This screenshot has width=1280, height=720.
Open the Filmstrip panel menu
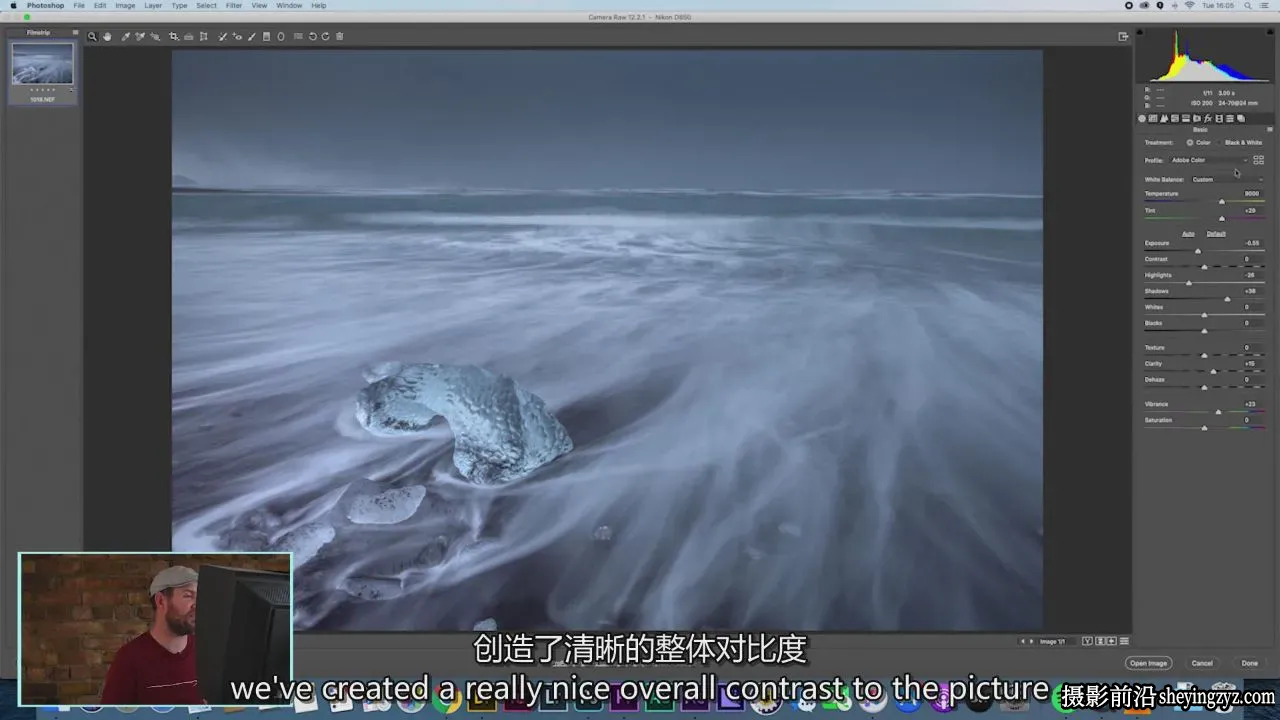75,32
